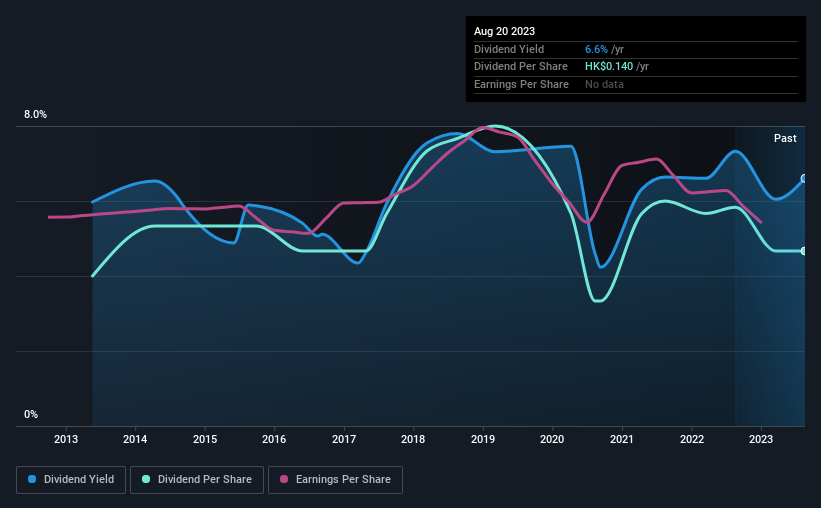Click the 2015 x-axis label
The image size is (821, 508).
(205, 439)
